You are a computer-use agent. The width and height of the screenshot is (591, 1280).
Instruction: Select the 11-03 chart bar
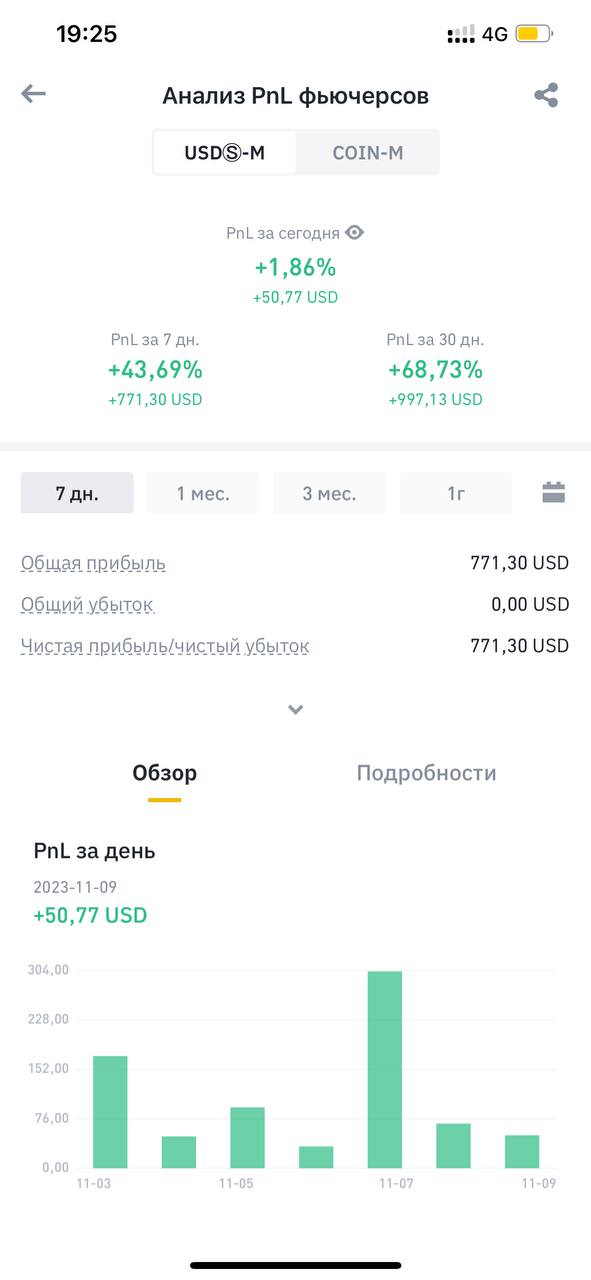pos(110,1112)
